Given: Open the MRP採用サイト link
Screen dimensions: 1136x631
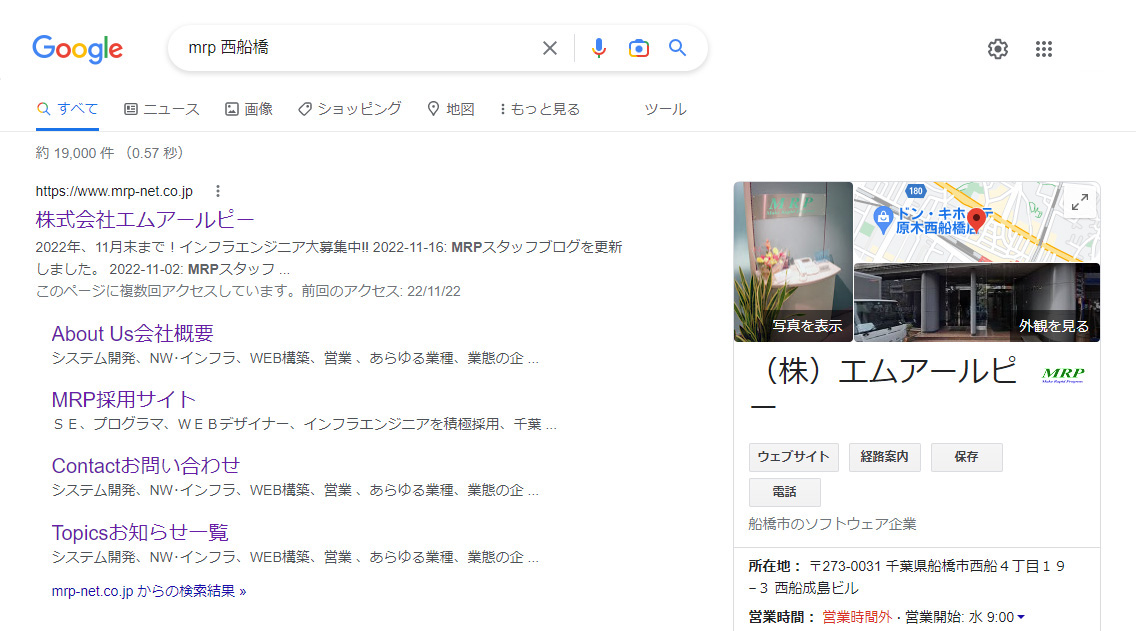Looking at the screenshot, I should tap(124, 399).
